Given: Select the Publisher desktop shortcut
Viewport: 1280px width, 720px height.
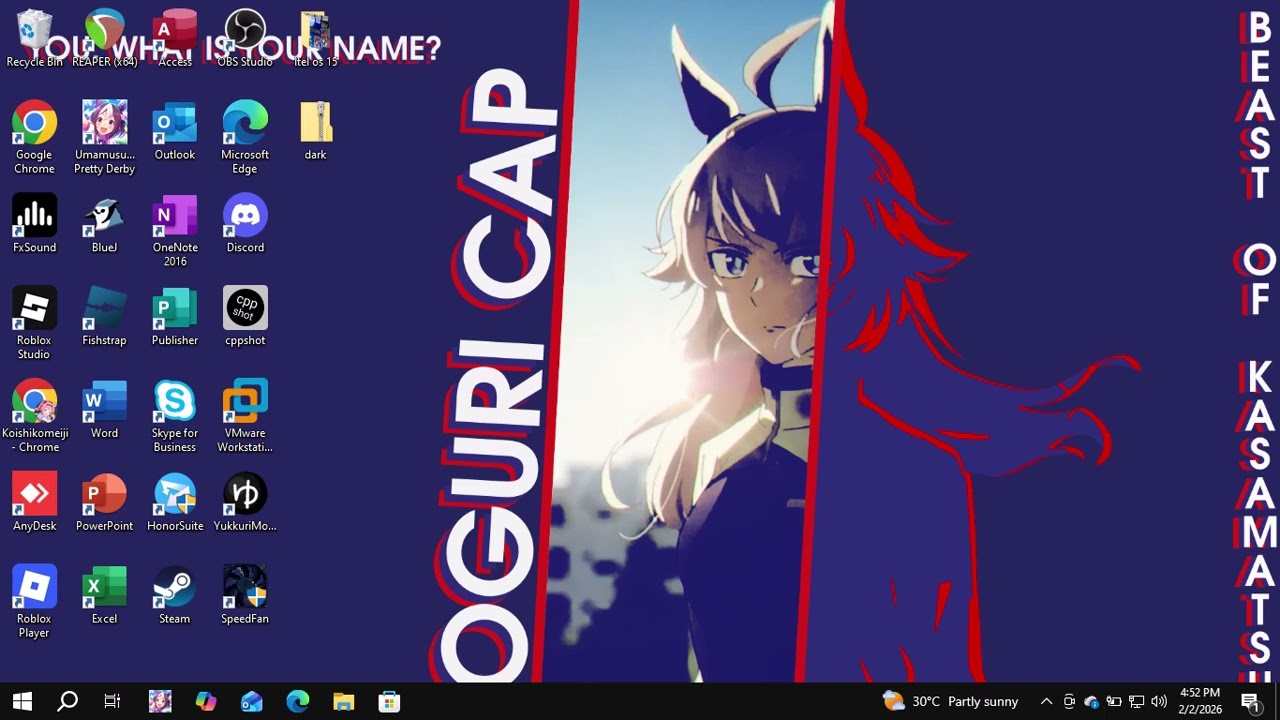Looking at the screenshot, I should point(175,316).
